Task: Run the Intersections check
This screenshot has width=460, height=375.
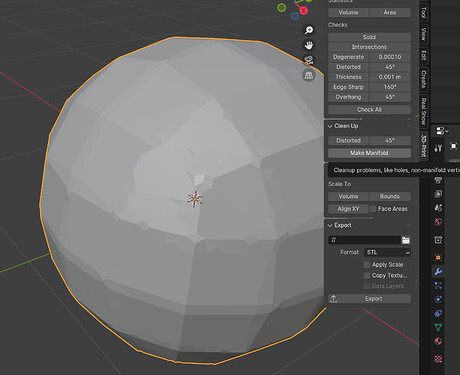Action: point(369,47)
